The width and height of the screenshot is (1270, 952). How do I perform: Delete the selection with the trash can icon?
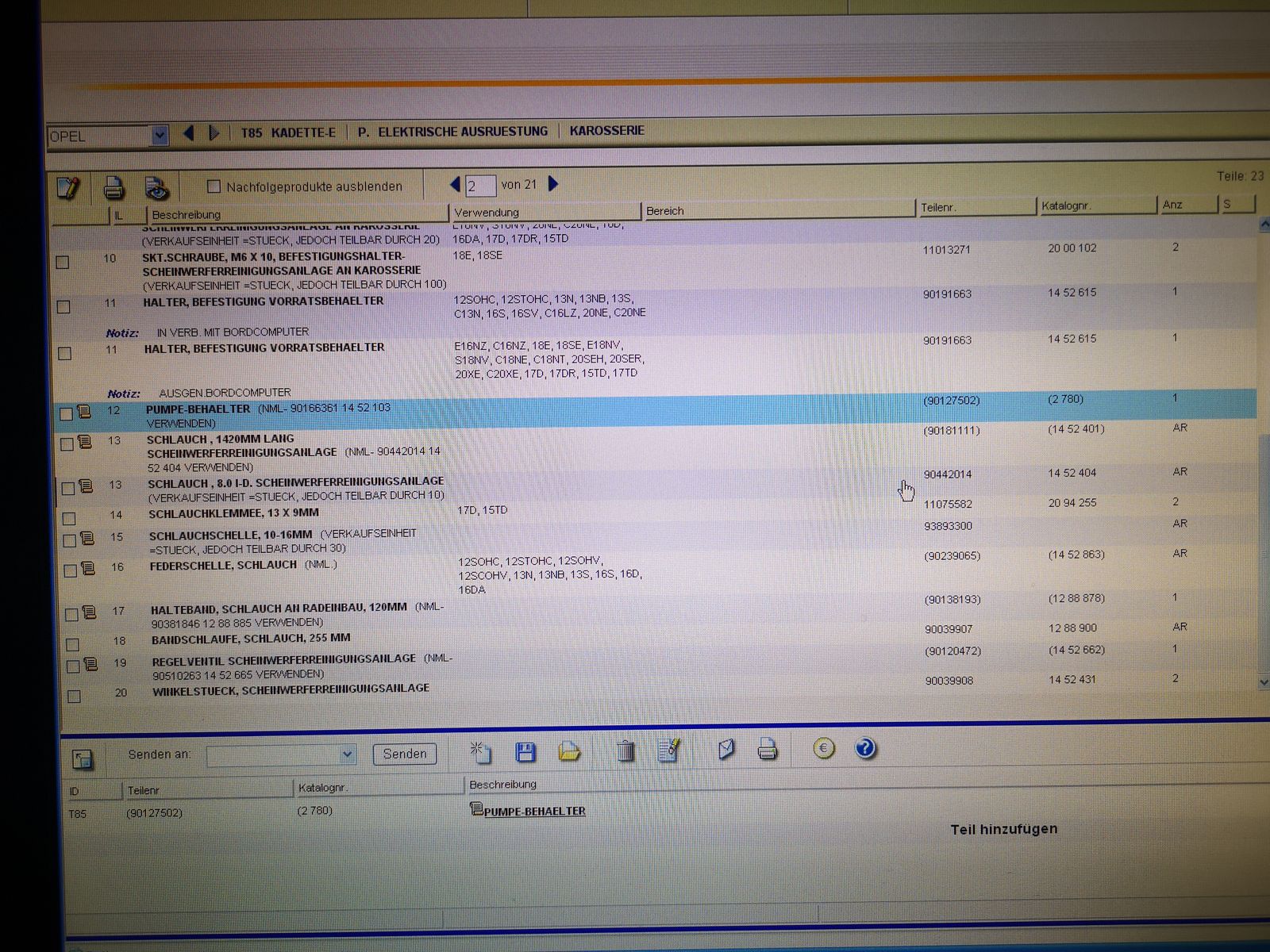point(625,750)
